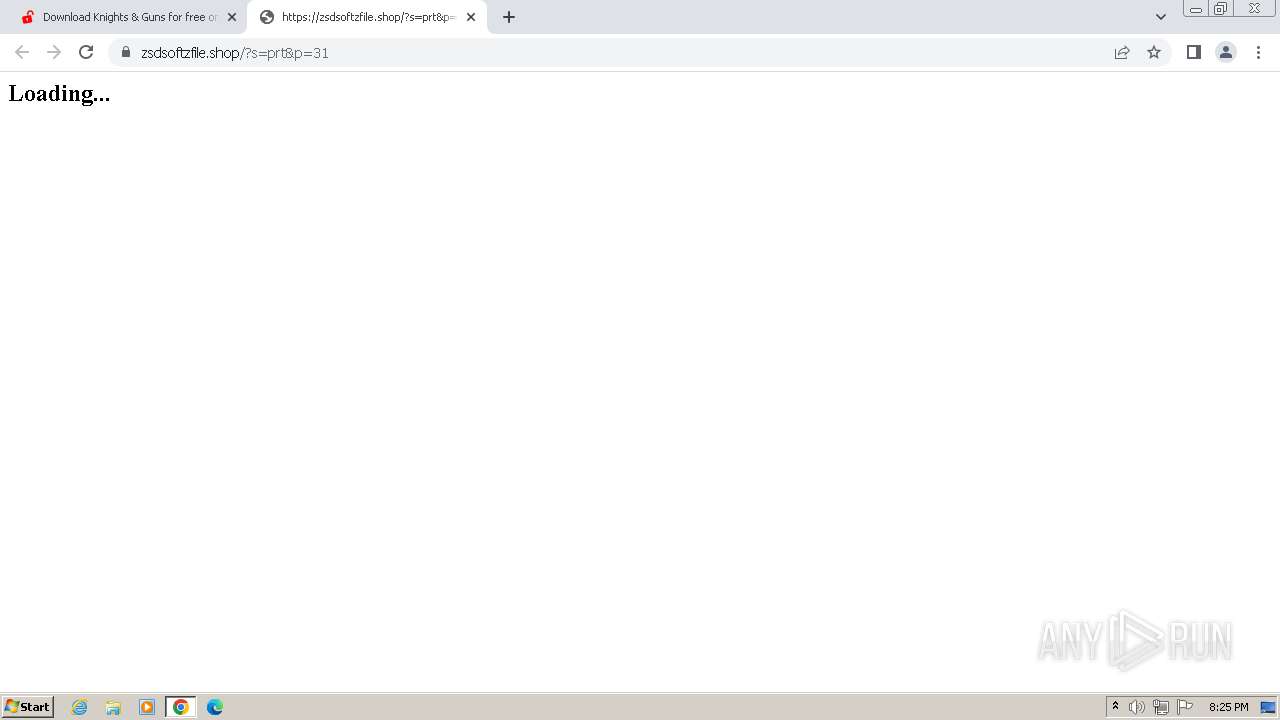Open Windows Media Player from taskbar

(x=147, y=707)
